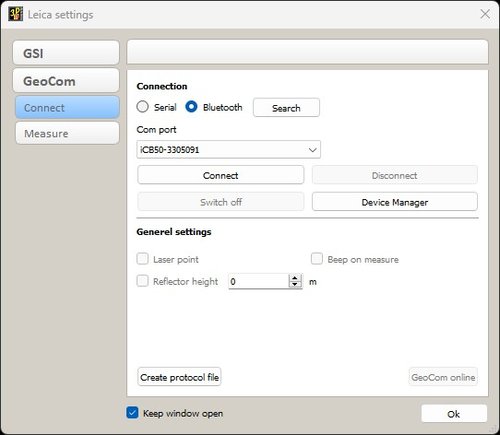Select the Serial radio button
This screenshot has width=500, height=435.
(142, 107)
